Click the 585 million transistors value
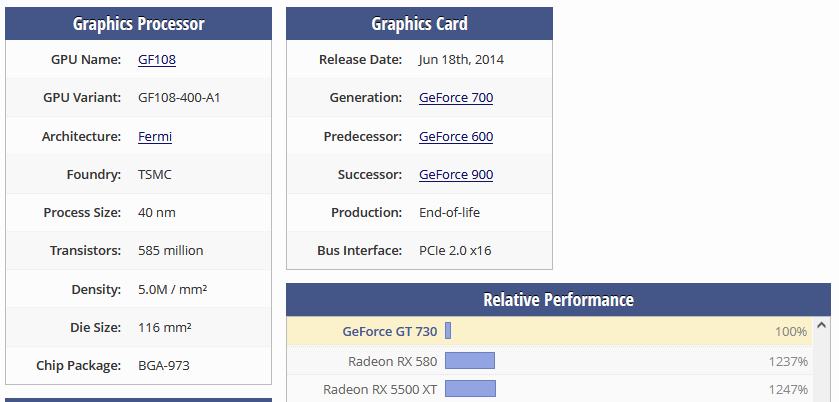This screenshot has width=839, height=402. [171, 251]
